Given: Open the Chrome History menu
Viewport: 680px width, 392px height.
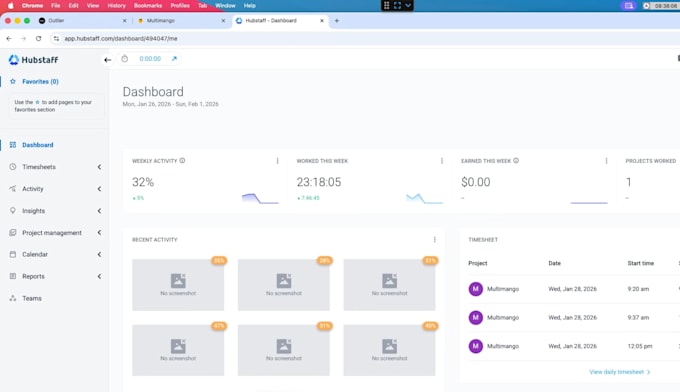Looking at the screenshot, I should [116, 6].
